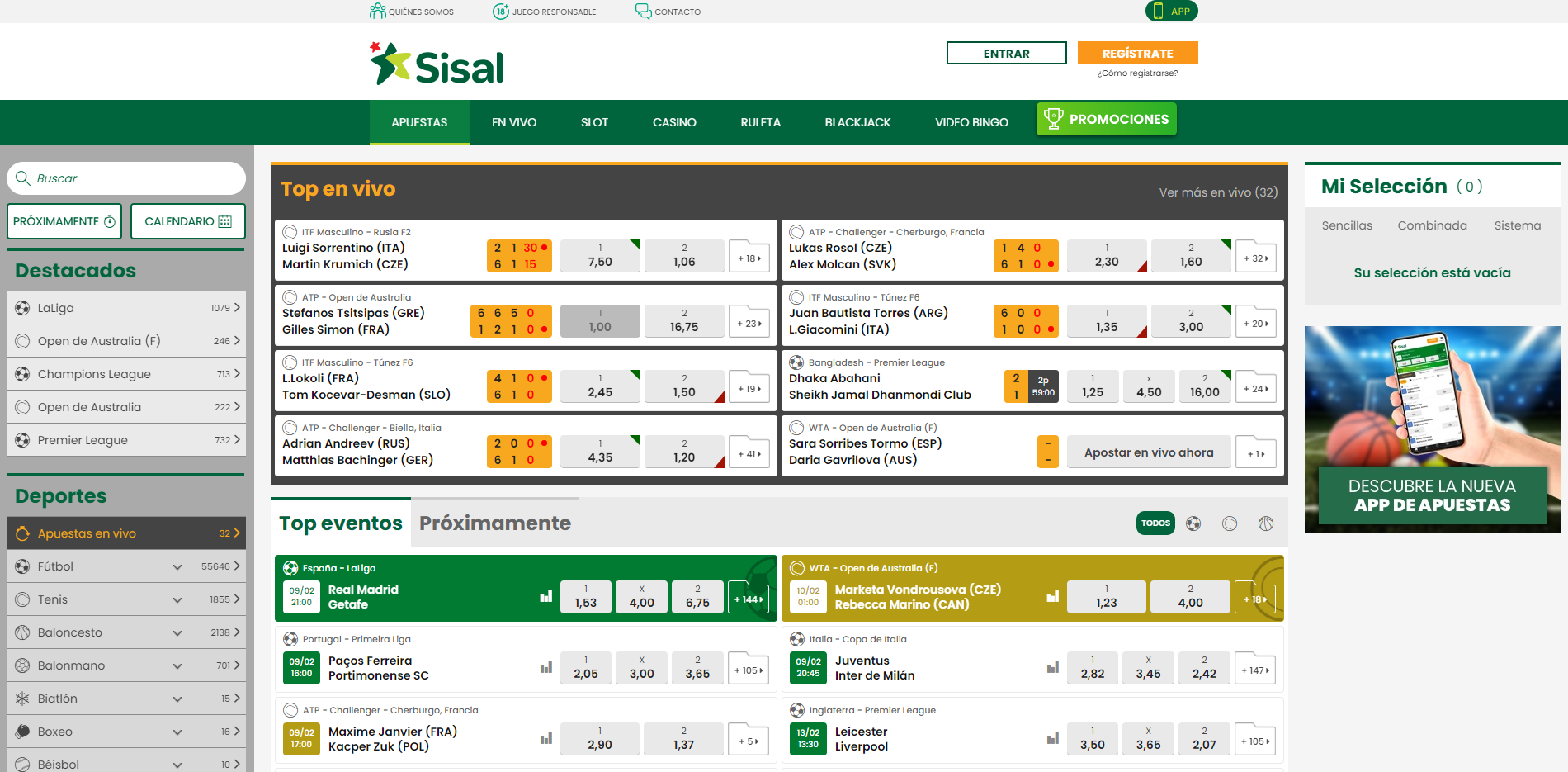Open Ver más en vivo (32) link
This screenshot has height=772, width=1568.
point(1218,192)
